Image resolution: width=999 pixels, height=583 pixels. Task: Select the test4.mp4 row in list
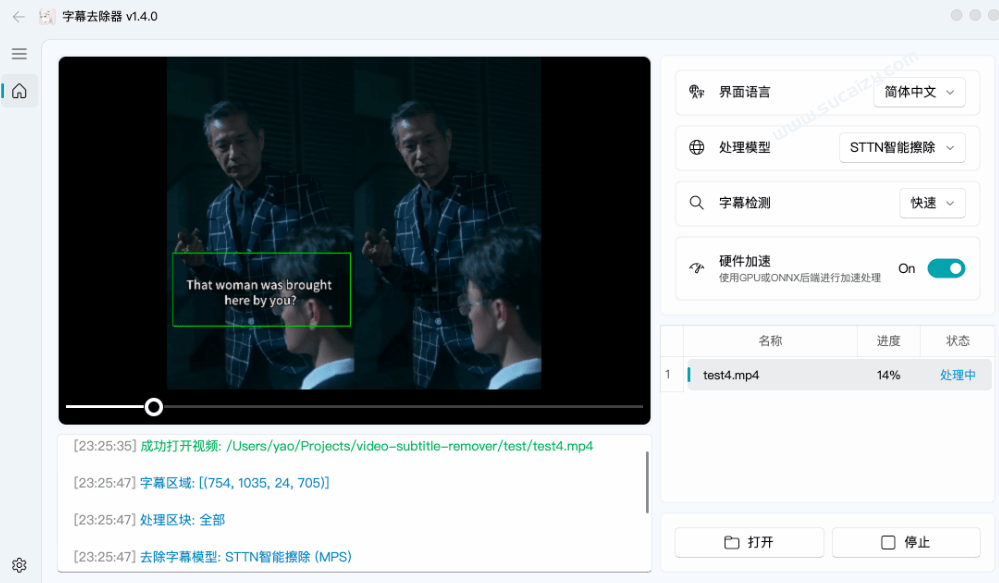770,375
